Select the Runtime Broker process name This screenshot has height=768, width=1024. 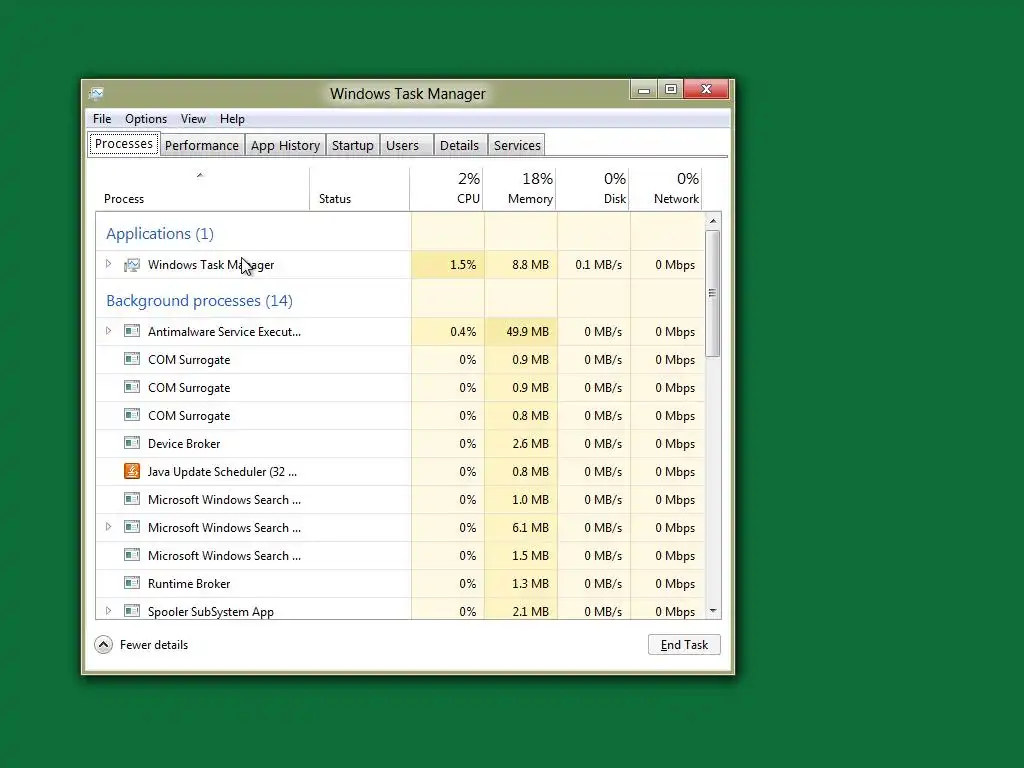click(x=189, y=584)
